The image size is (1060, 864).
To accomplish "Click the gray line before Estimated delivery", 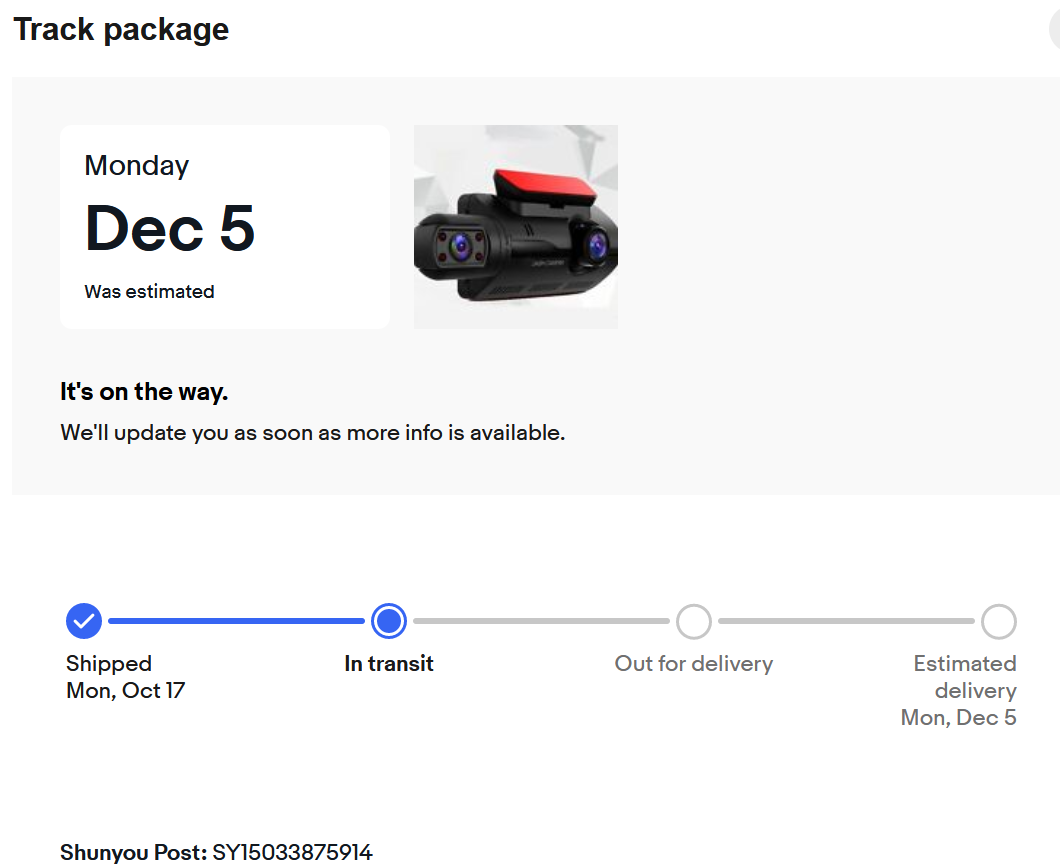I will pyautogui.click(x=846, y=621).
